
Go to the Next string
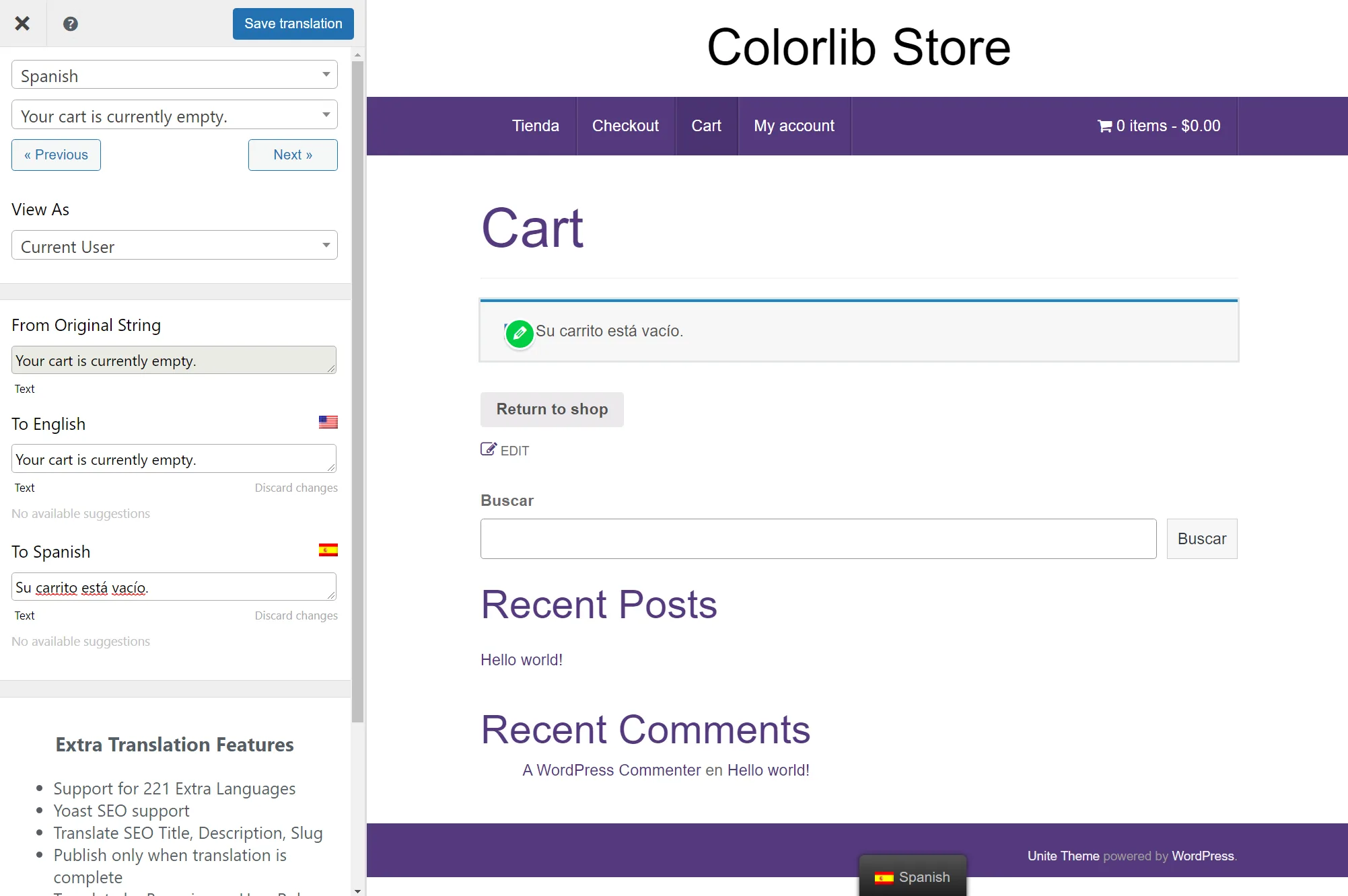click(293, 155)
